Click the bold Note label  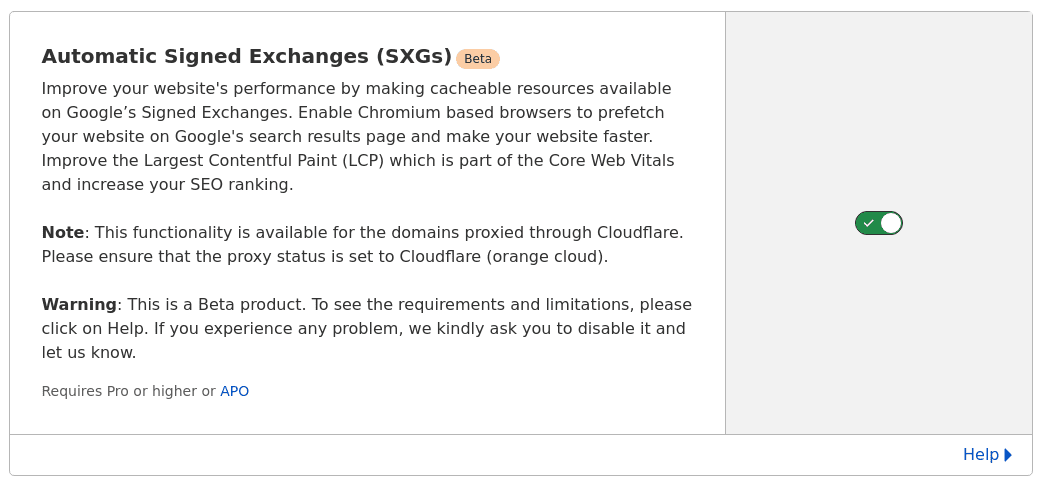62,233
